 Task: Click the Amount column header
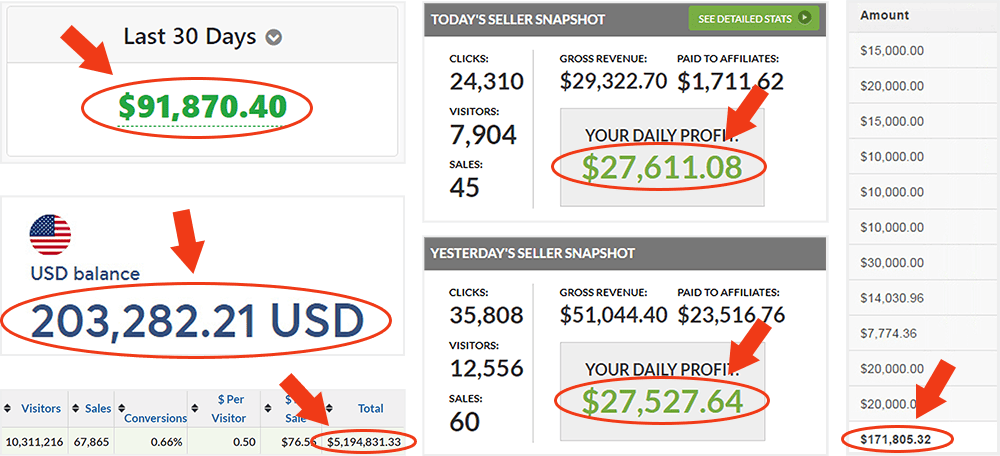[x=884, y=15]
